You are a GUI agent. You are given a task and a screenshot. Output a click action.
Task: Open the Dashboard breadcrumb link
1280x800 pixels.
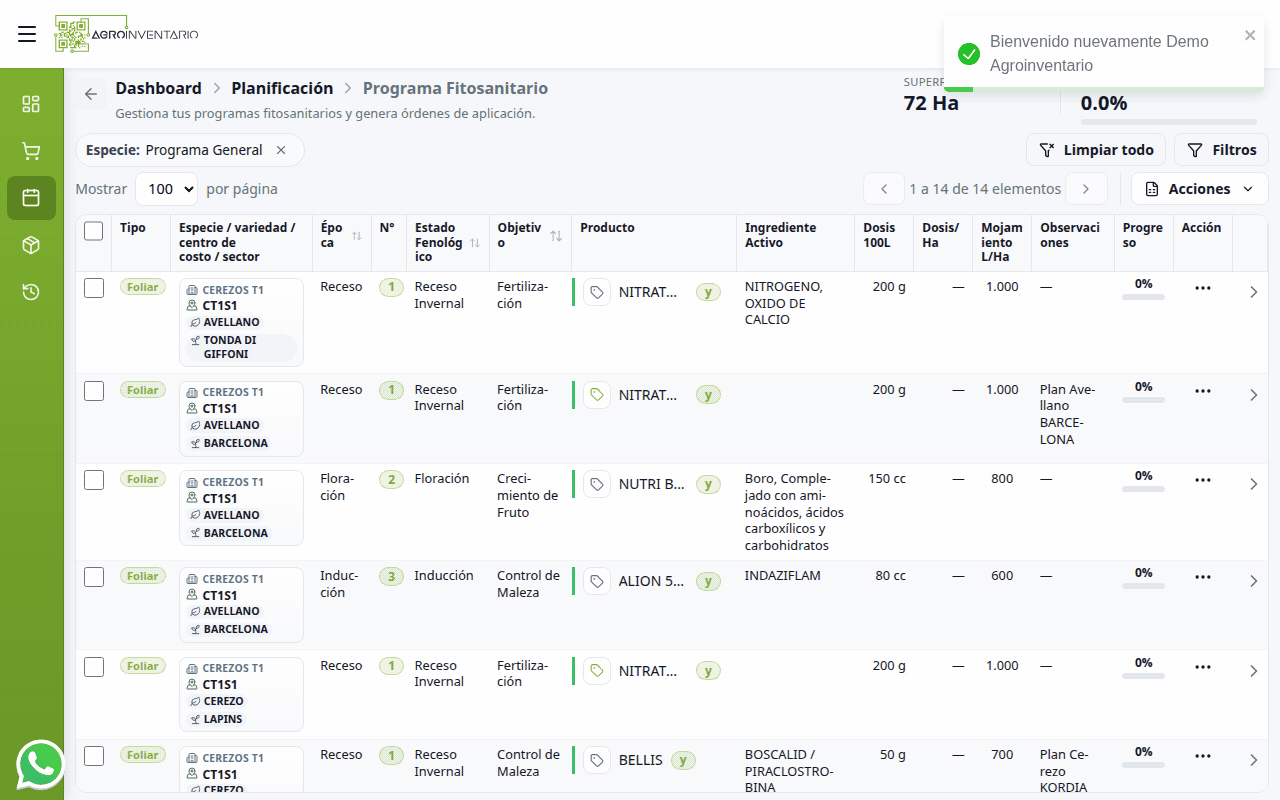coord(158,88)
